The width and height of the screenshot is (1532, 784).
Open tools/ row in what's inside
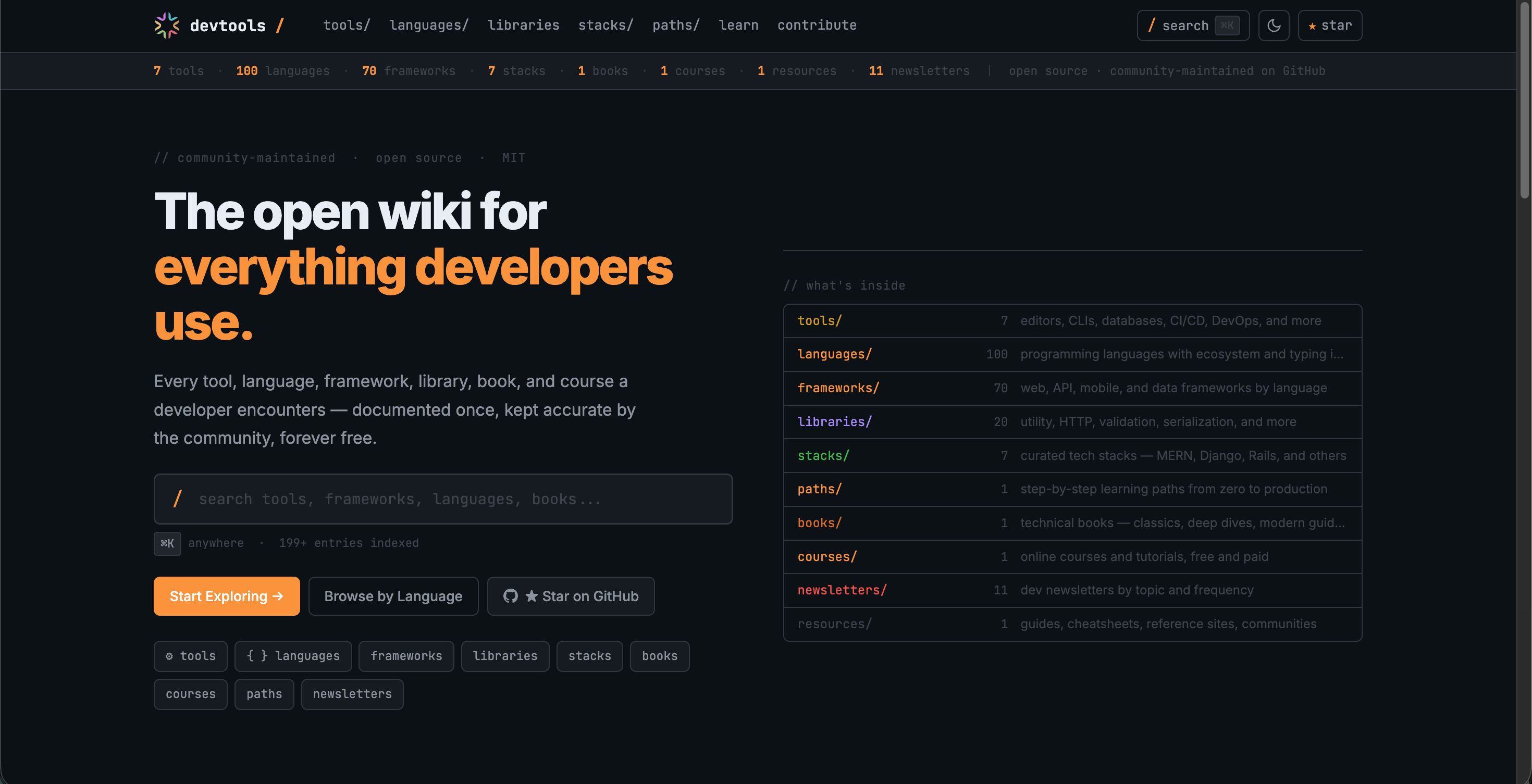coord(1072,321)
